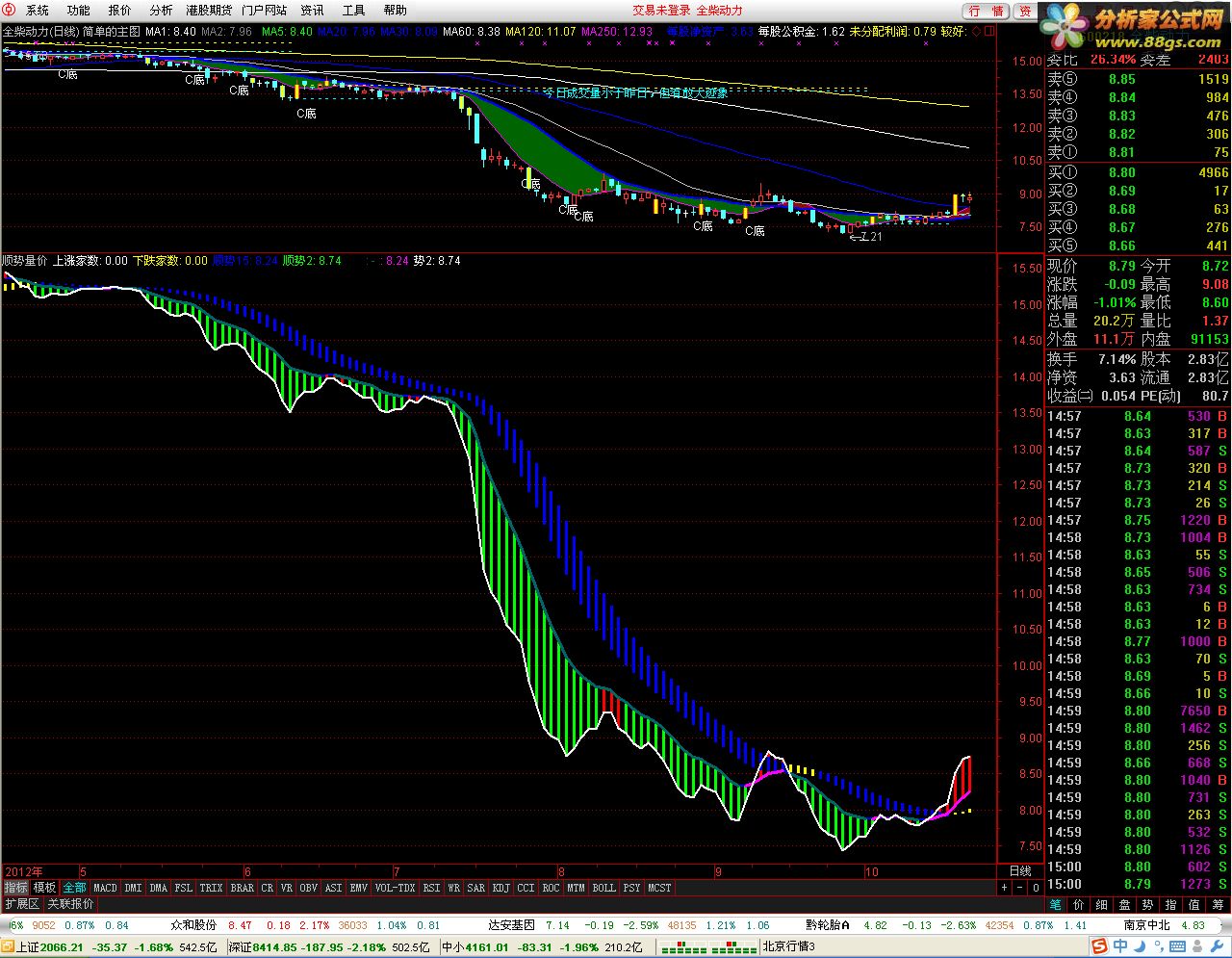
Task: Switch the indicator to FSL
Action: [184, 888]
